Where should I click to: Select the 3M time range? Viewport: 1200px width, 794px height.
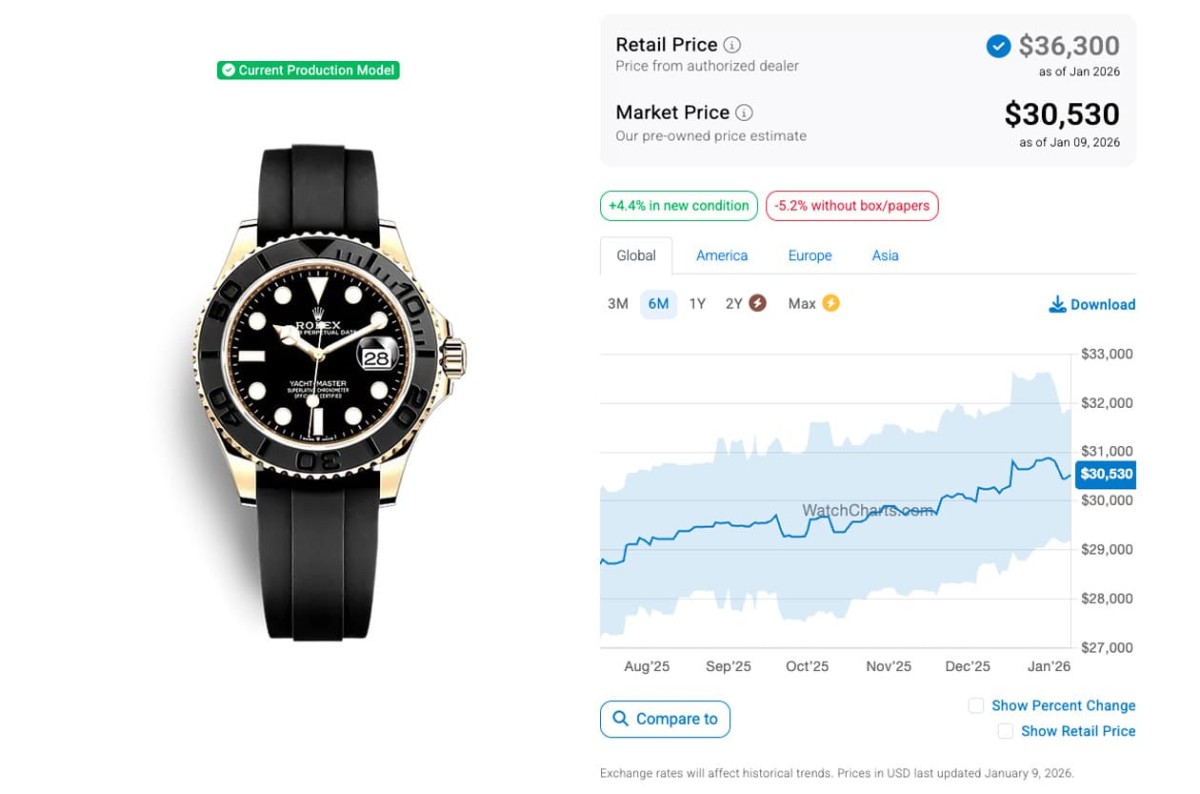pyautogui.click(x=618, y=304)
